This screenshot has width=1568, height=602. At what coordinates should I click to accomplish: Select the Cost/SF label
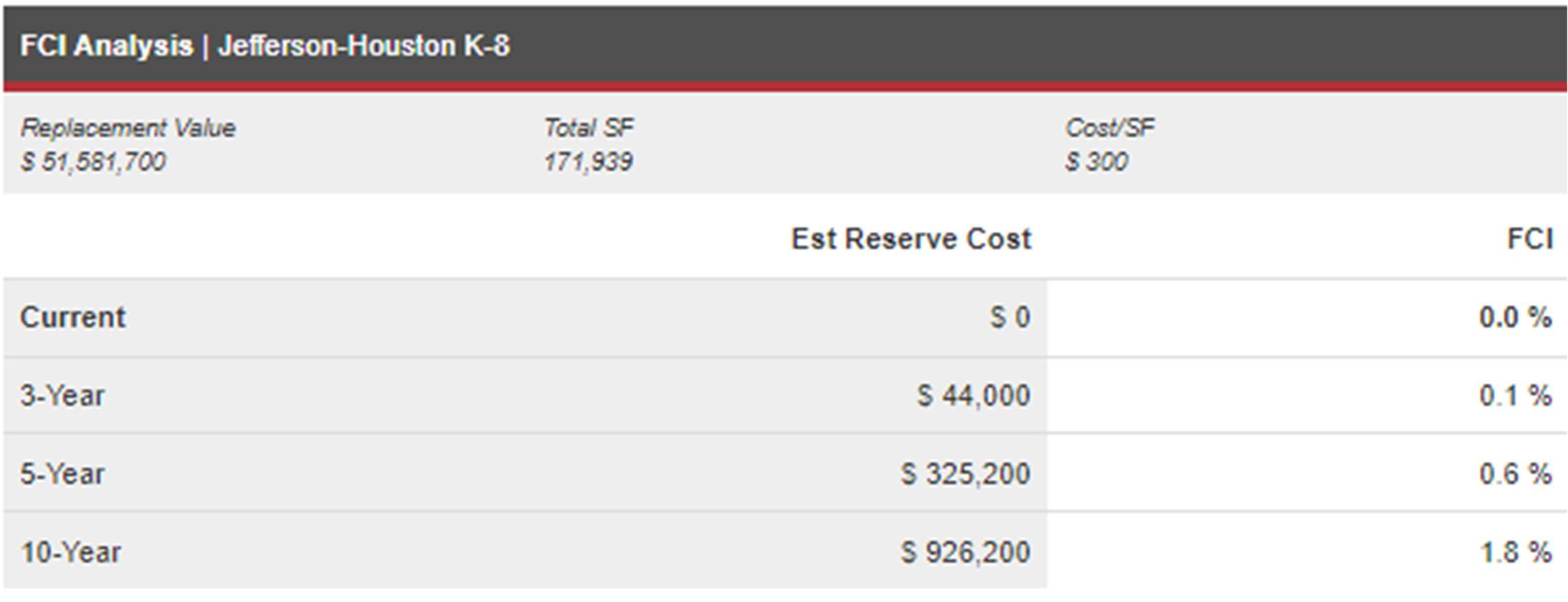pos(1109,128)
